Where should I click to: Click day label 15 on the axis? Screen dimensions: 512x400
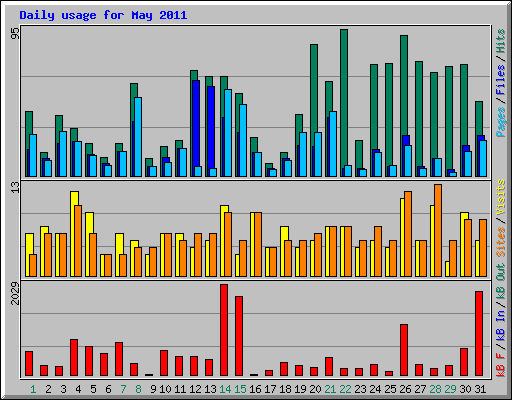(x=240, y=389)
